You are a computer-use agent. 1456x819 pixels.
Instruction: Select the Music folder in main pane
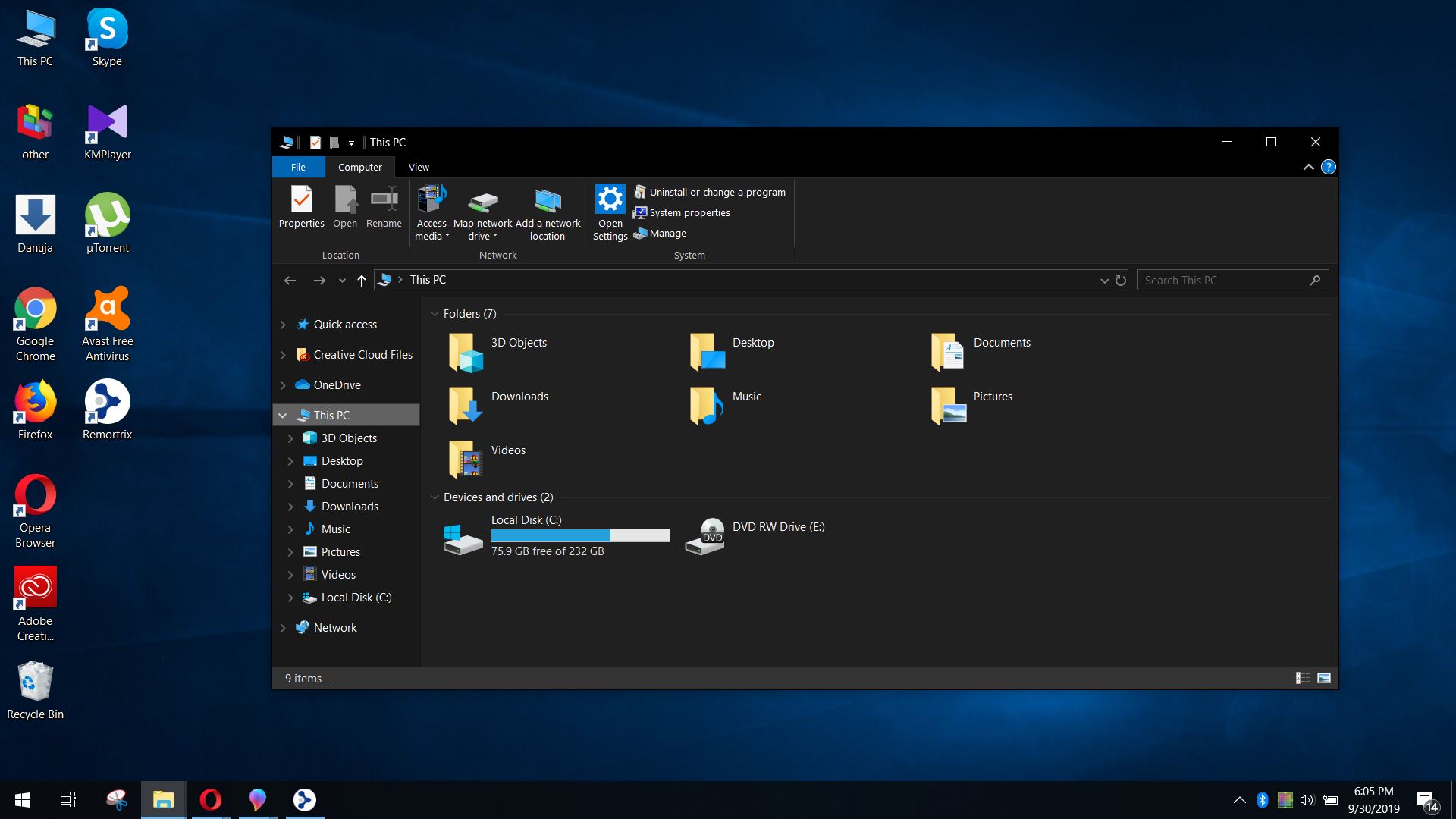(x=726, y=406)
